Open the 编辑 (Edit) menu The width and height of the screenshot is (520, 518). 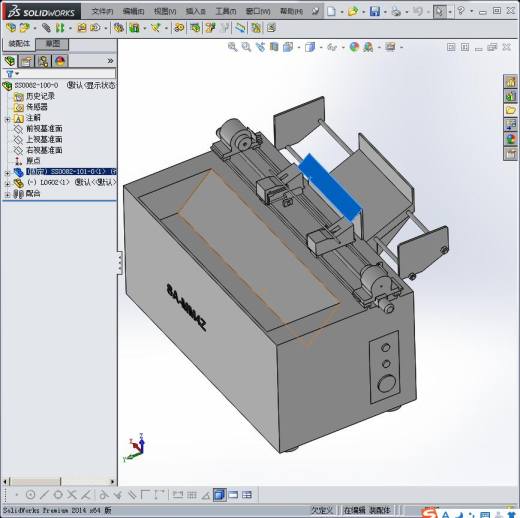(133, 12)
